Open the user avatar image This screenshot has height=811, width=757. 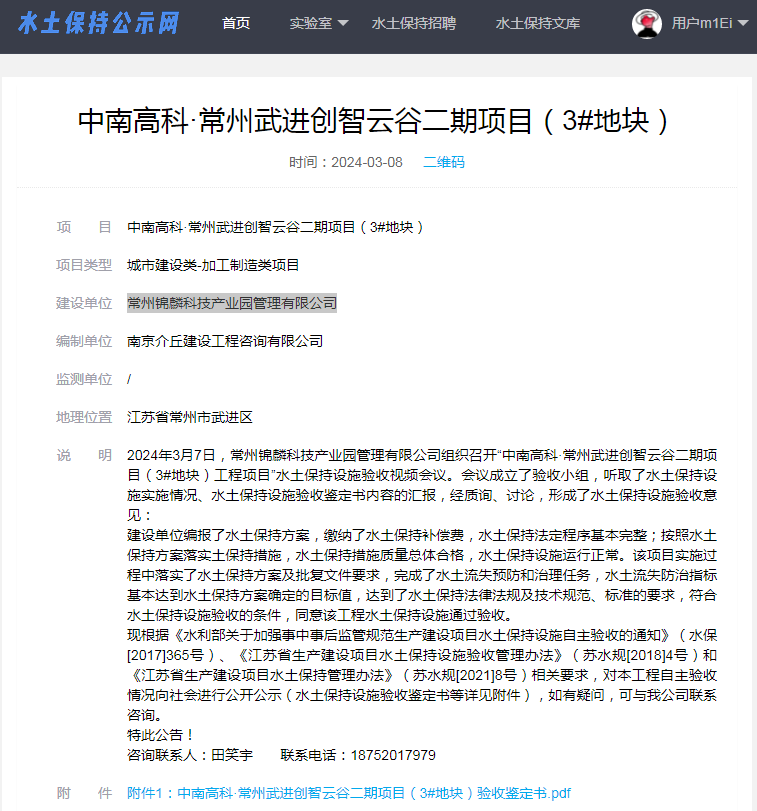click(647, 24)
